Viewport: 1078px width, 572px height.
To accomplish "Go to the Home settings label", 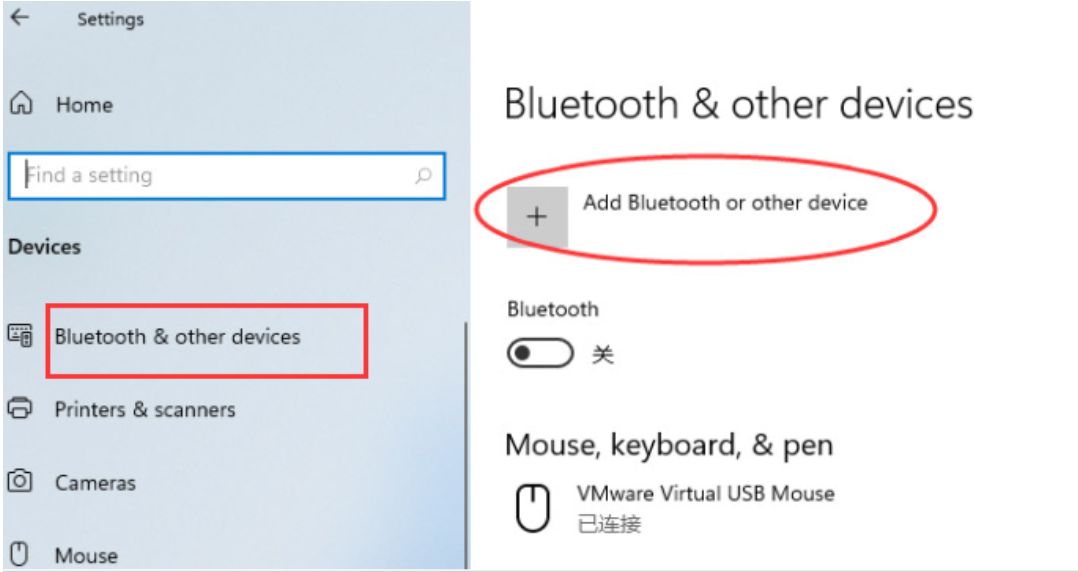I will (x=84, y=105).
